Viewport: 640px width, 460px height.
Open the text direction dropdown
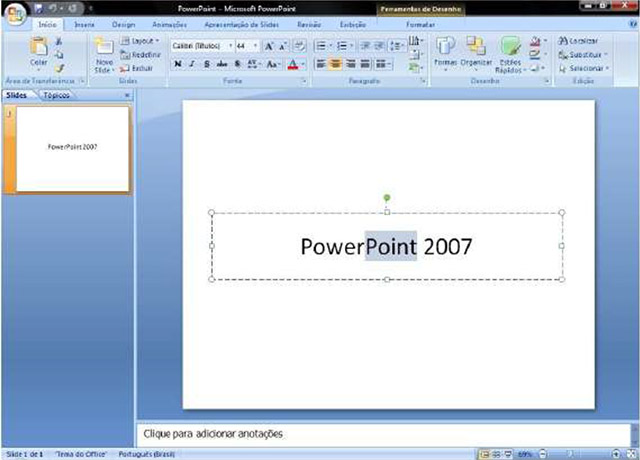[x=416, y=41]
